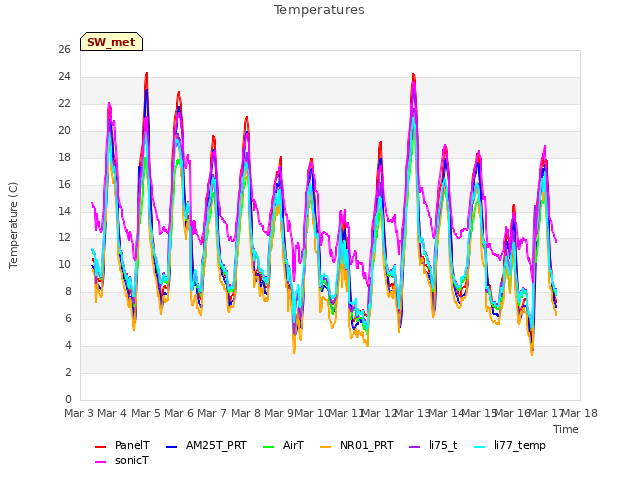Toggle li75_t legend entry
Viewport: 640px width, 480px height.
tap(433, 445)
